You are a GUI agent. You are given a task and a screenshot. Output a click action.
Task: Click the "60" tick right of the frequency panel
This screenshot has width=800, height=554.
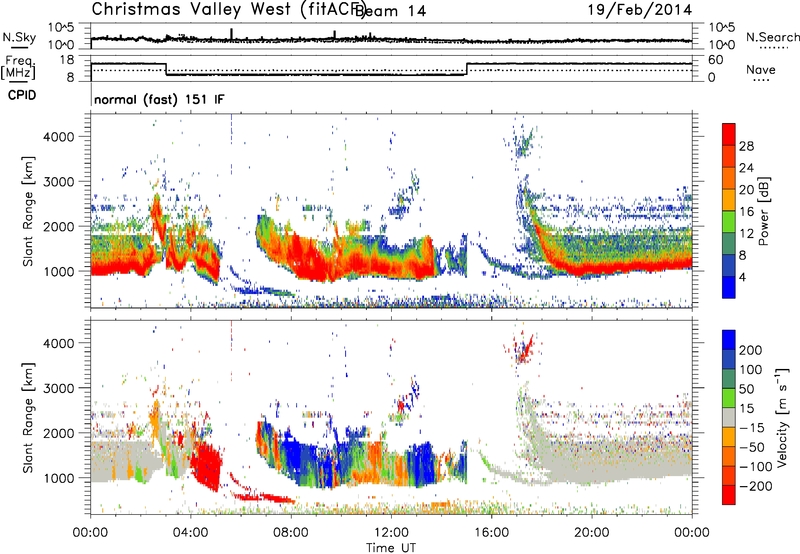(716, 60)
